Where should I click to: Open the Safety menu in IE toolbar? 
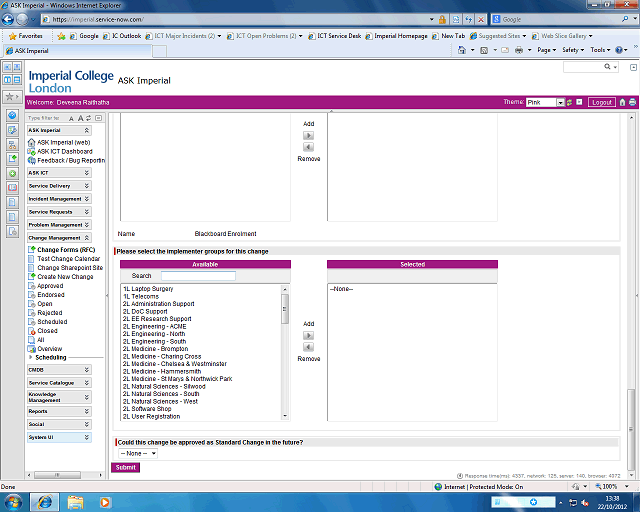click(x=574, y=50)
